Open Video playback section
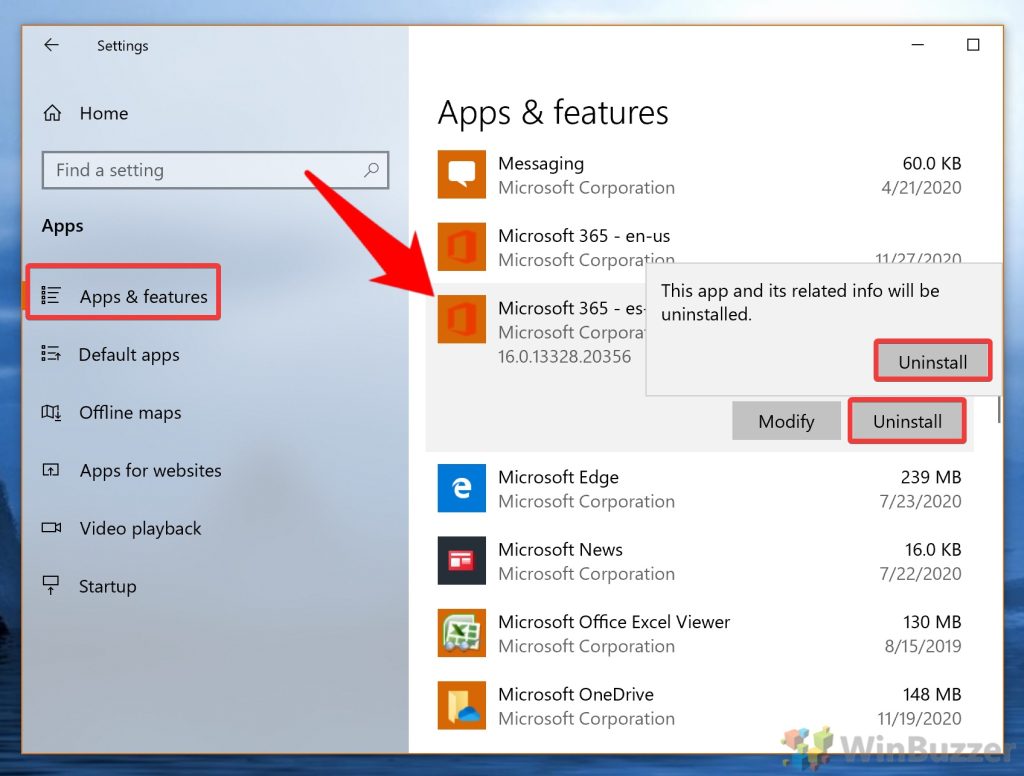The height and width of the screenshot is (776, 1024). pyautogui.click(x=140, y=528)
